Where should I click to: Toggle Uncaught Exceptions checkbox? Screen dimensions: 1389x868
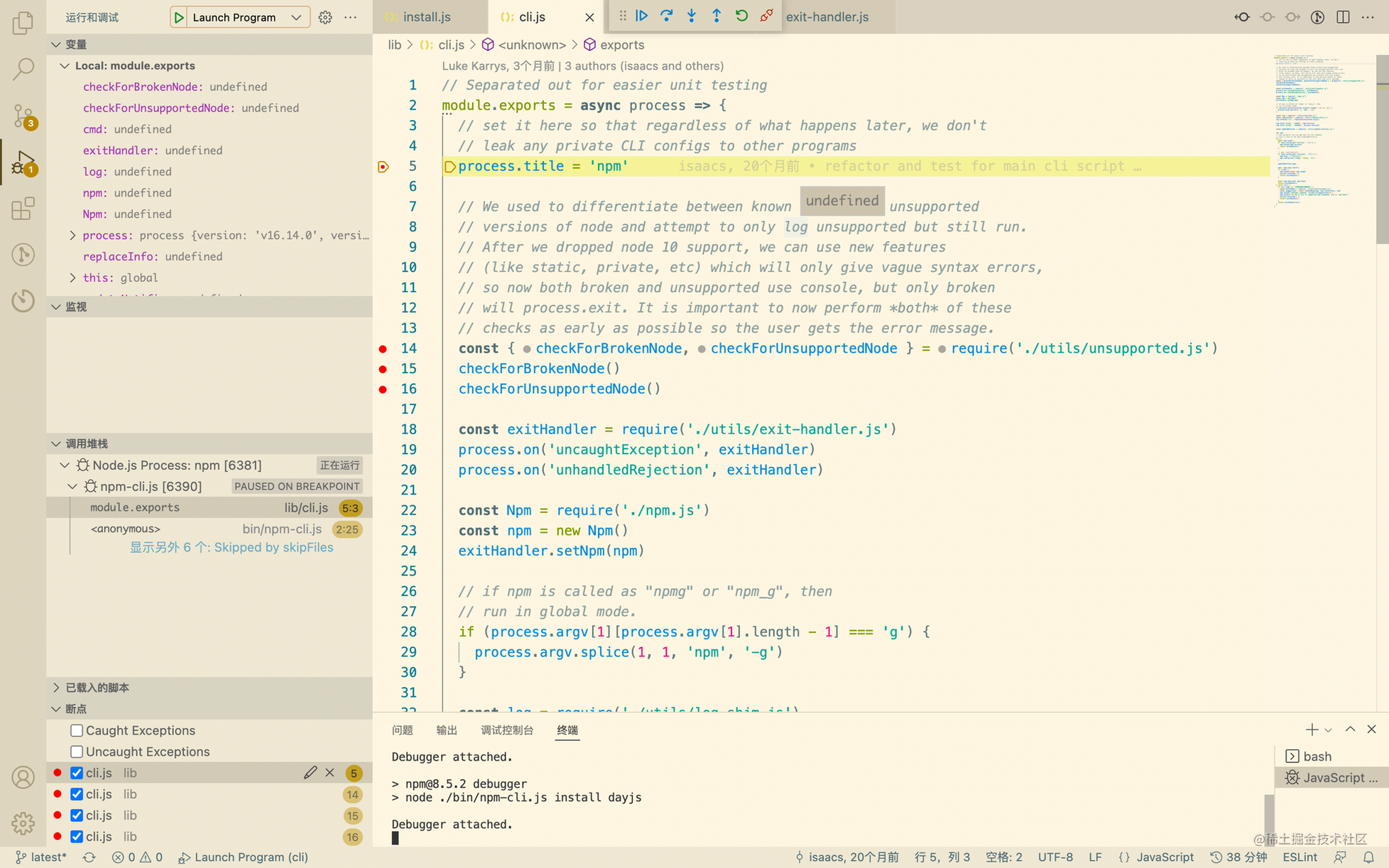pos(77,752)
